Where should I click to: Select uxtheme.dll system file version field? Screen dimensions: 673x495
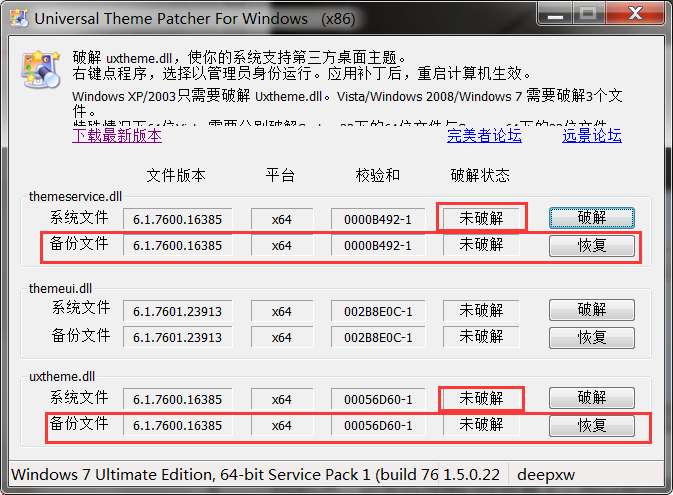pos(177,399)
